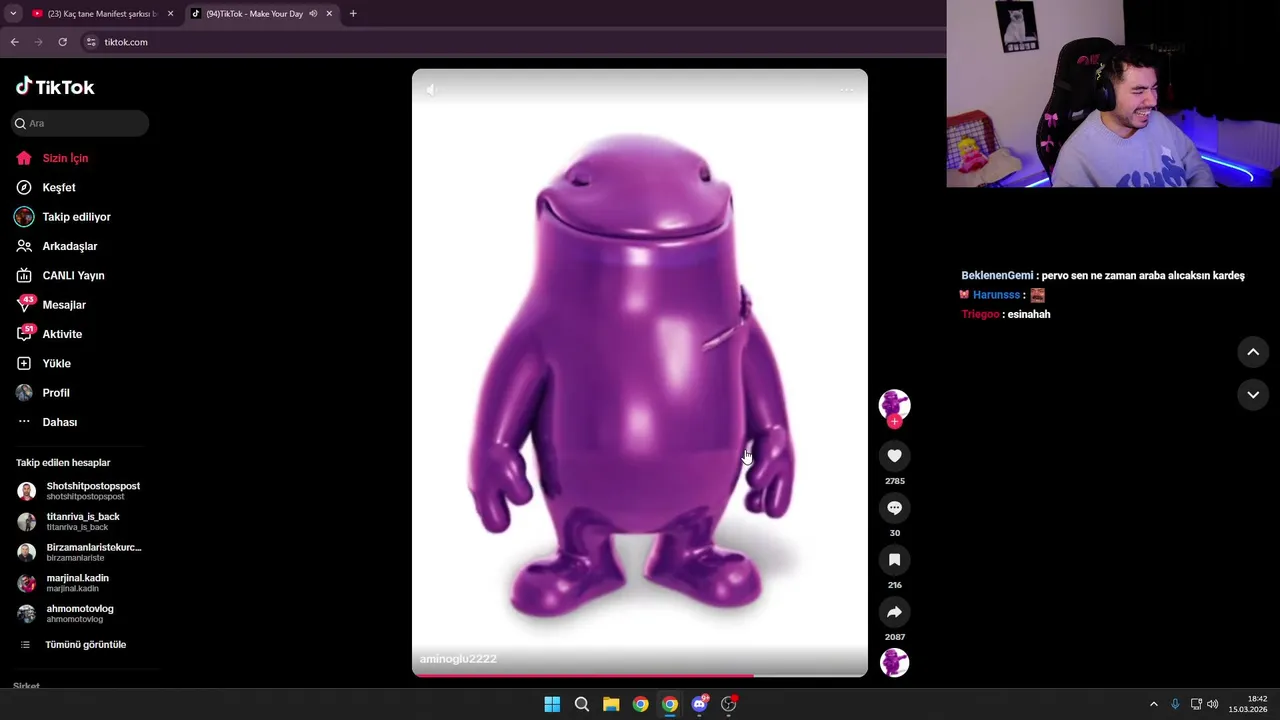Seek on the red video progress bar
The height and width of the screenshot is (720, 1280).
click(640, 675)
